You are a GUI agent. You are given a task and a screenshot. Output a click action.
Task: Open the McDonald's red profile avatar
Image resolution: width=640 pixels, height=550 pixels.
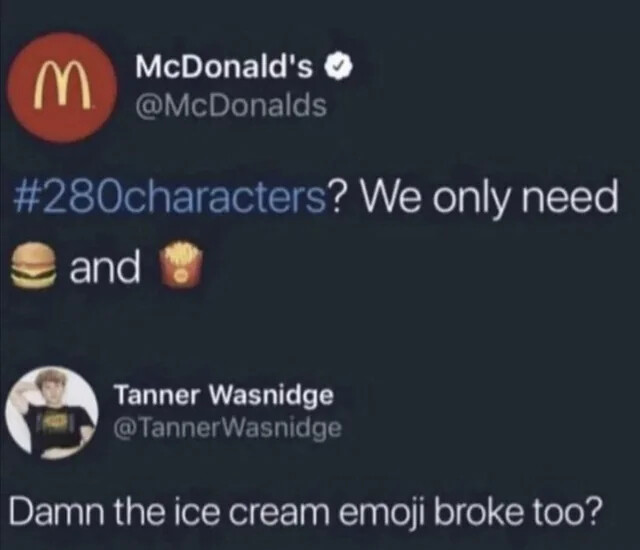(62, 88)
